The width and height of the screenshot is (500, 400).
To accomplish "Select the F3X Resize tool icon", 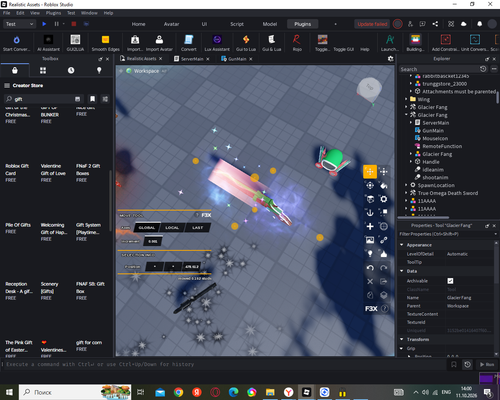I will 384,172.
